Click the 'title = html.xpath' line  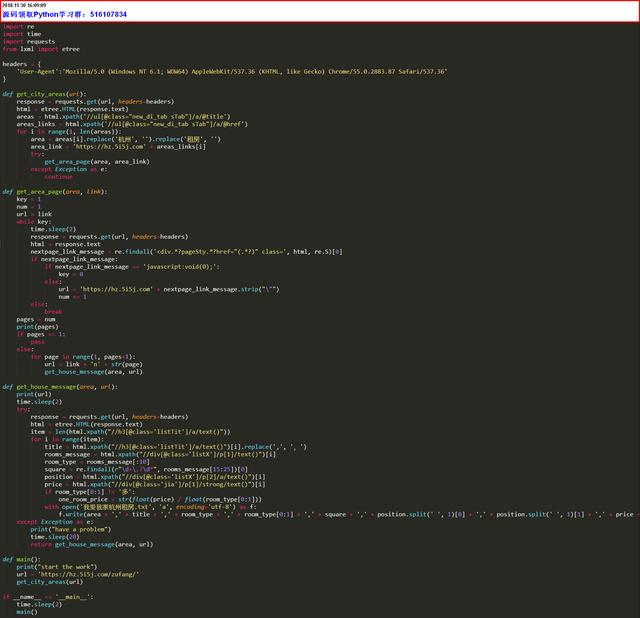176,447
